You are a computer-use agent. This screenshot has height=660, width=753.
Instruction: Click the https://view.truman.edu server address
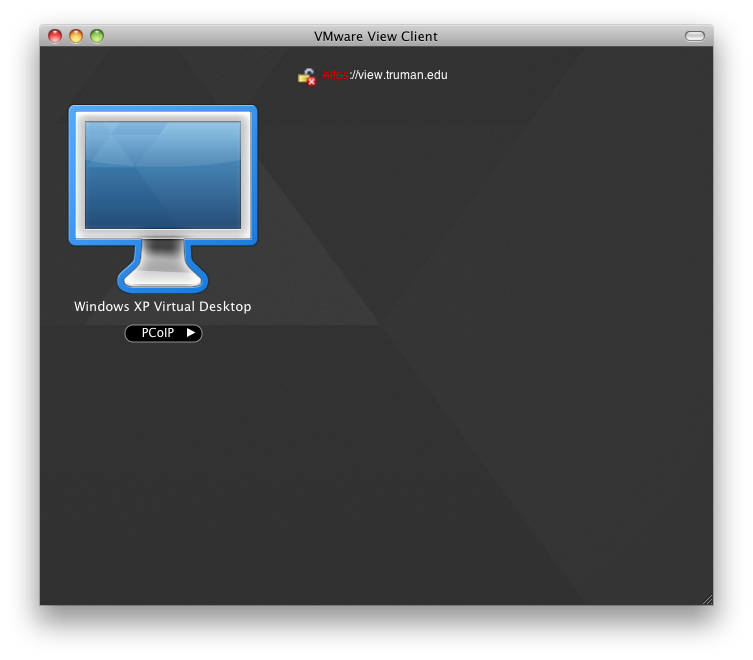tap(385, 75)
